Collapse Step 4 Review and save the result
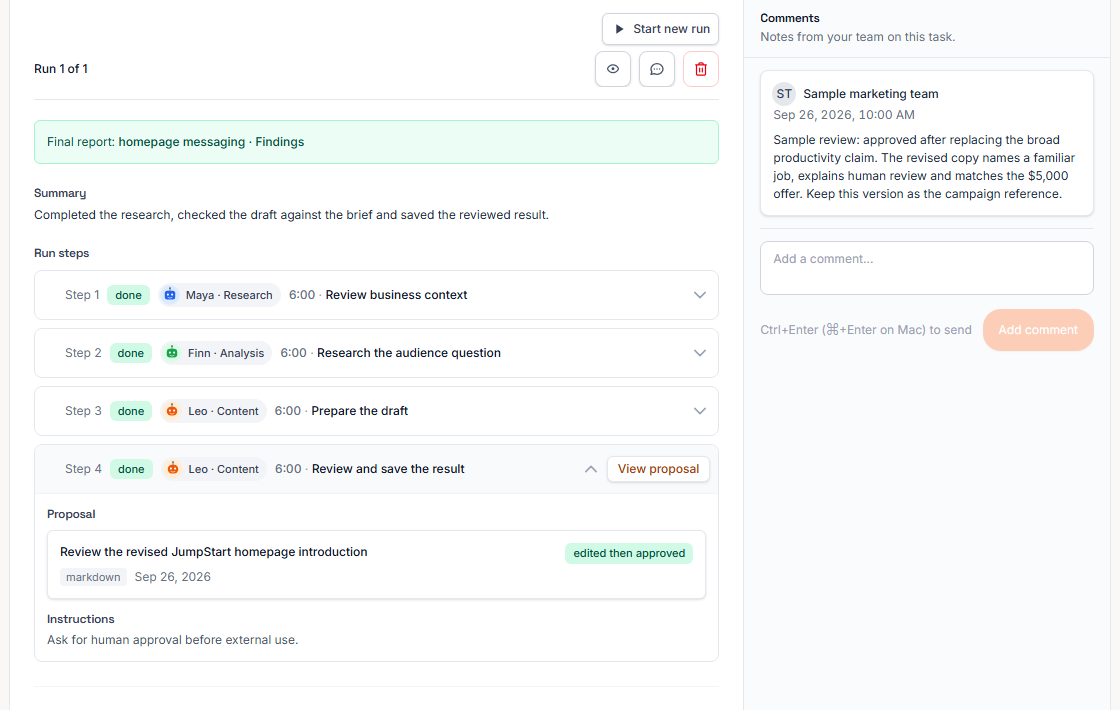This screenshot has height=710, width=1120. 591,469
